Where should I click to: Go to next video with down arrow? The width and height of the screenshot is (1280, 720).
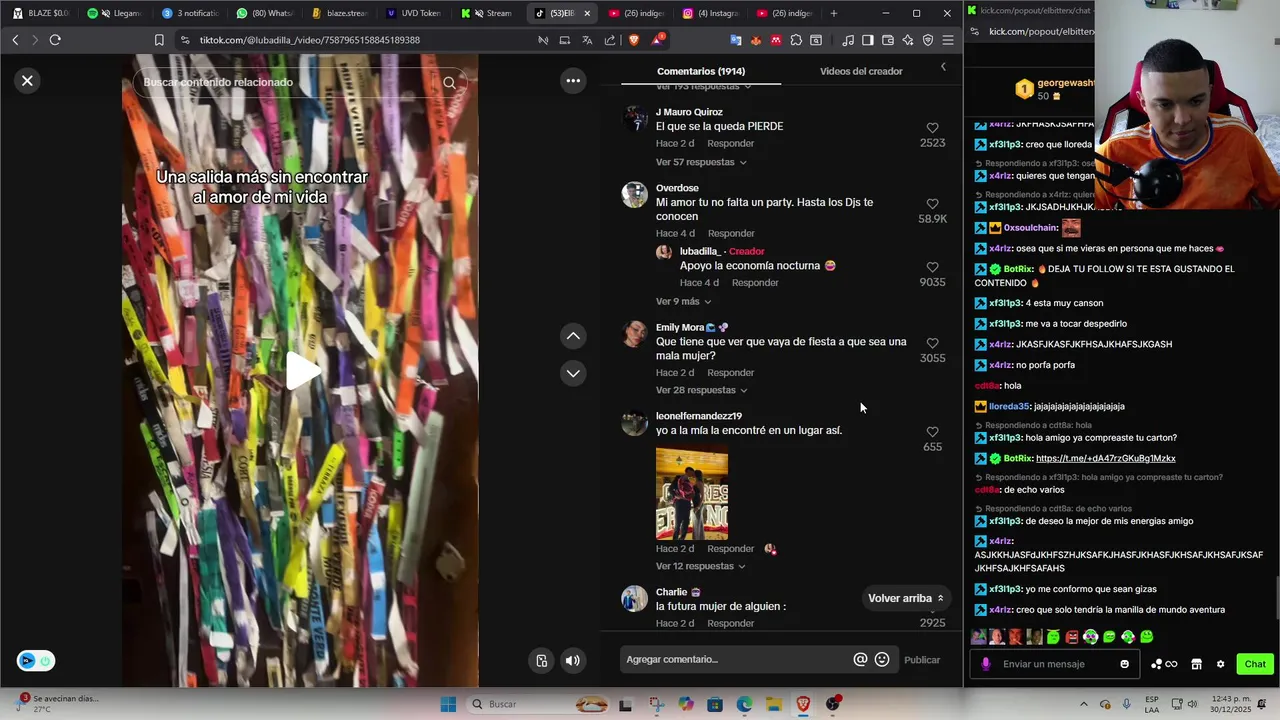(x=573, y=373)
